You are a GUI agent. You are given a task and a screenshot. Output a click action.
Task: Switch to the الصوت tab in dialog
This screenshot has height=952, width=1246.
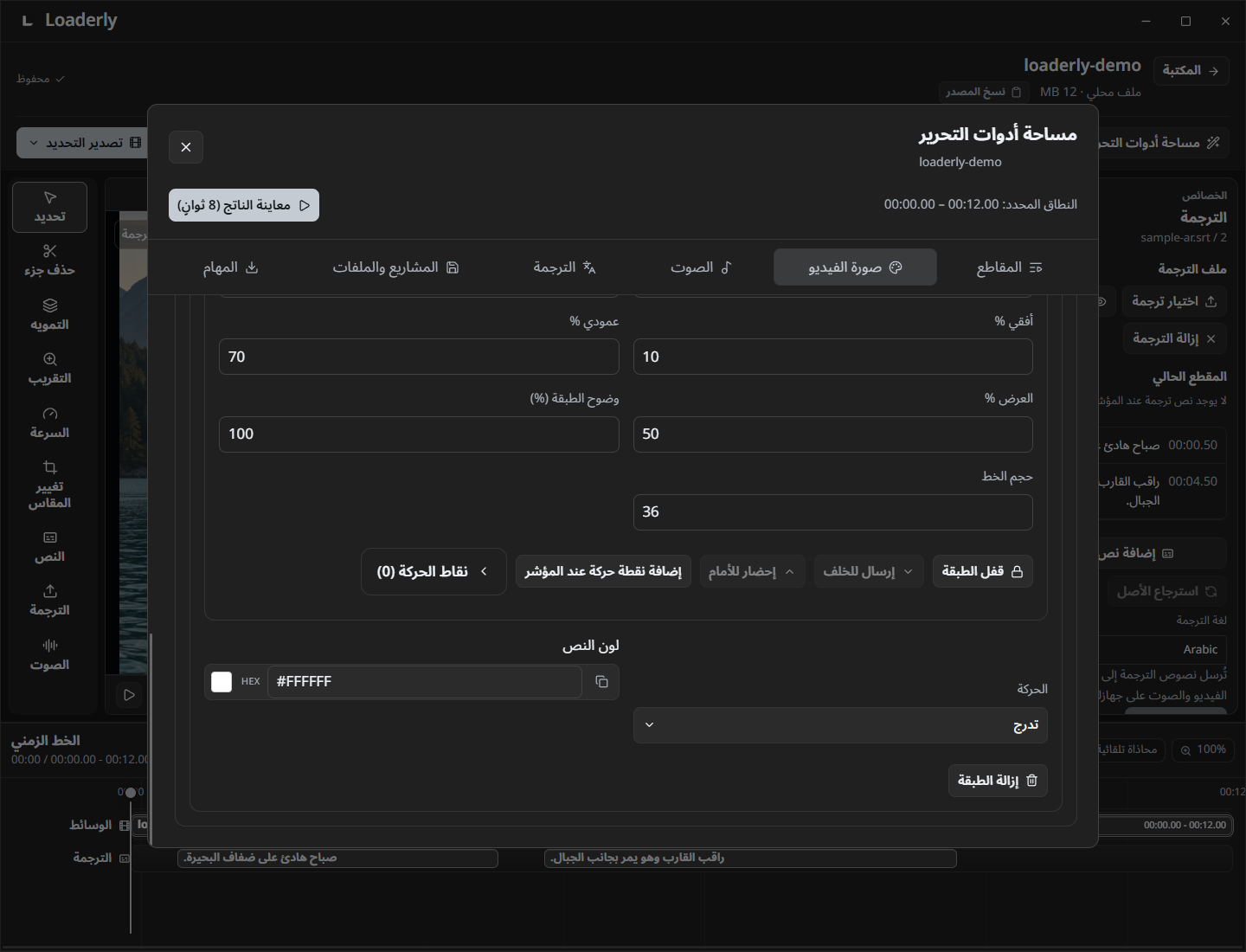coord(701,267)
